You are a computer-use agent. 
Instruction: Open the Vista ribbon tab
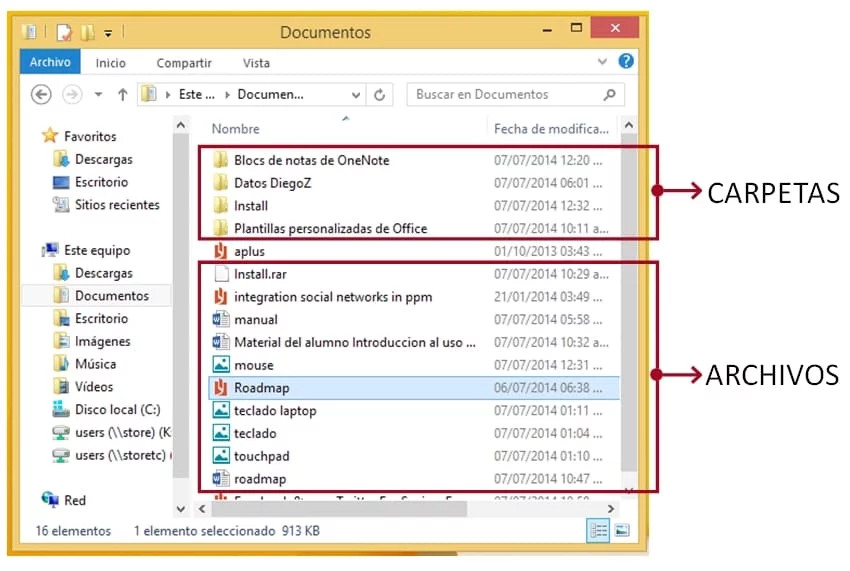coord(256,63)
